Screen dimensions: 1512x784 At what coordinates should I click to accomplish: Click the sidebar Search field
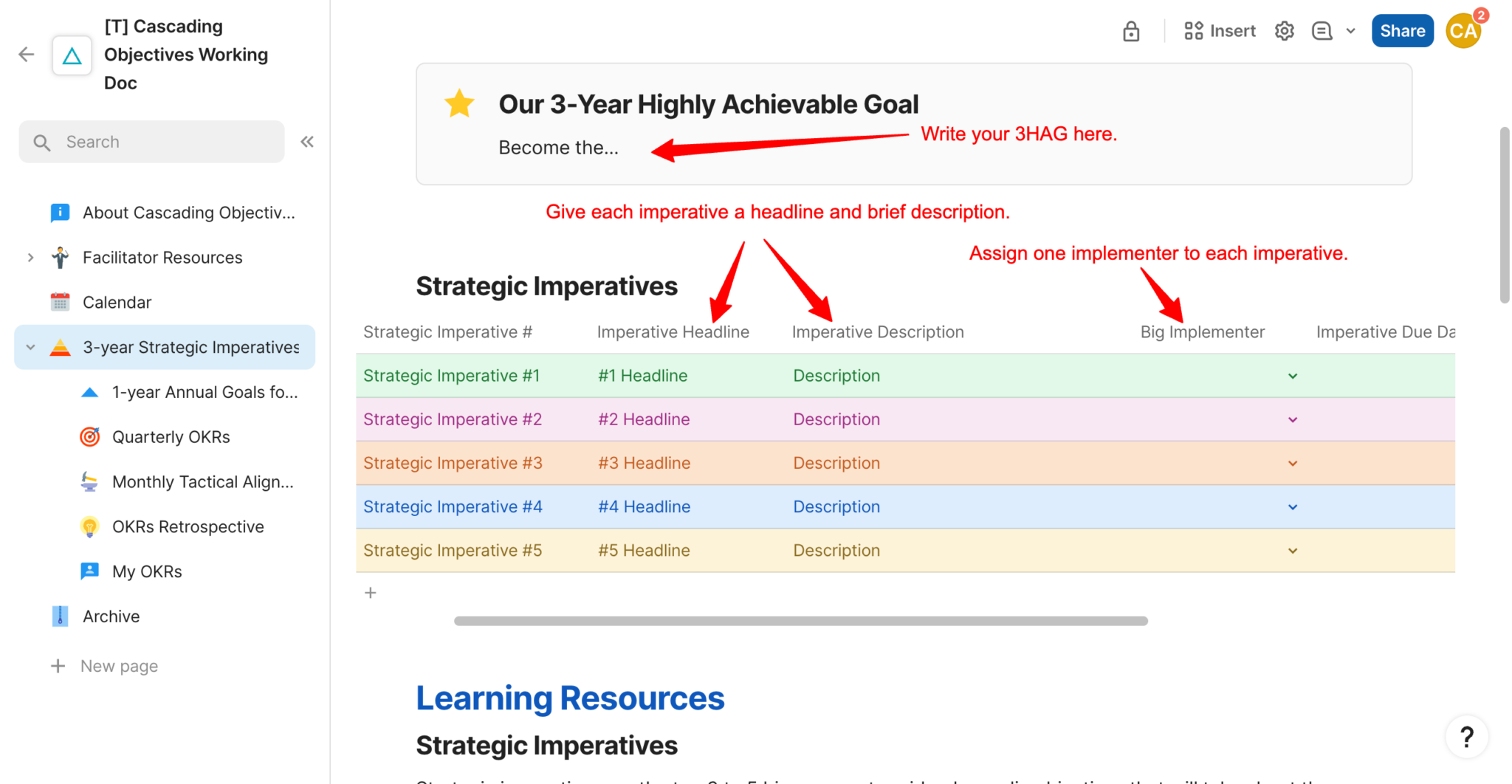pyautogui.click(x=152, y=142)
